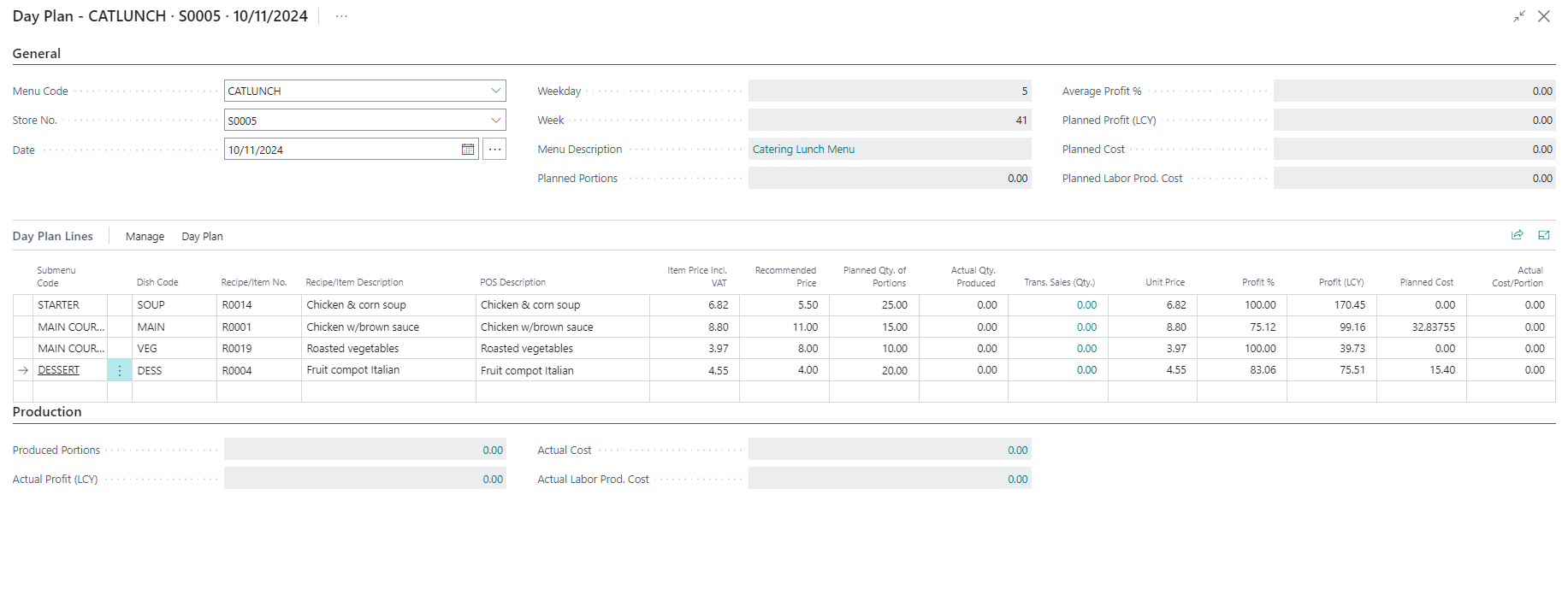The image size is (1568, 589).
Task: Expand the Menu Code dropdown
Action: coord(495,91)
